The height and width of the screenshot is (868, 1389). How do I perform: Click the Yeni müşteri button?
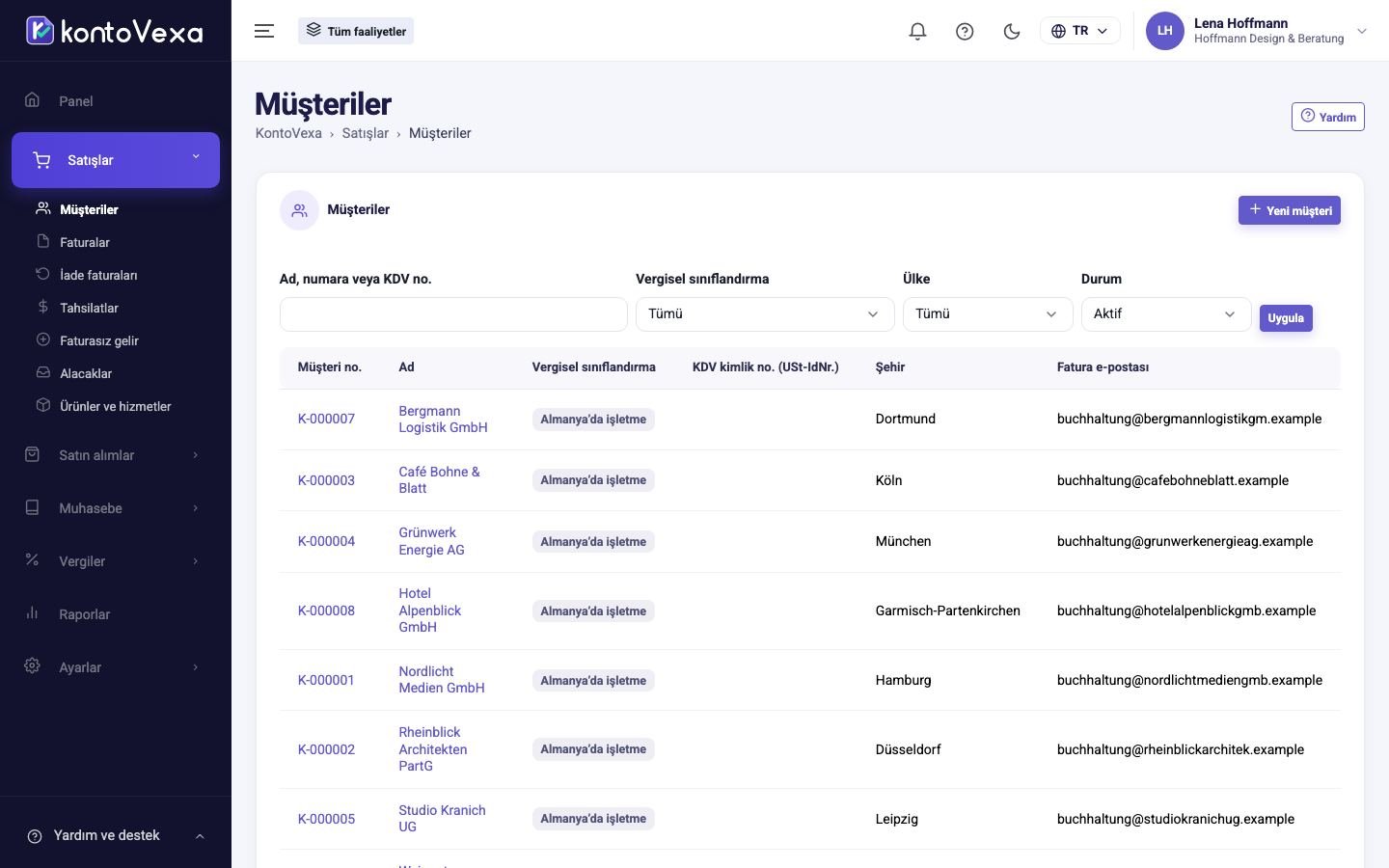pyautogui.click(x=1289, y=210)
